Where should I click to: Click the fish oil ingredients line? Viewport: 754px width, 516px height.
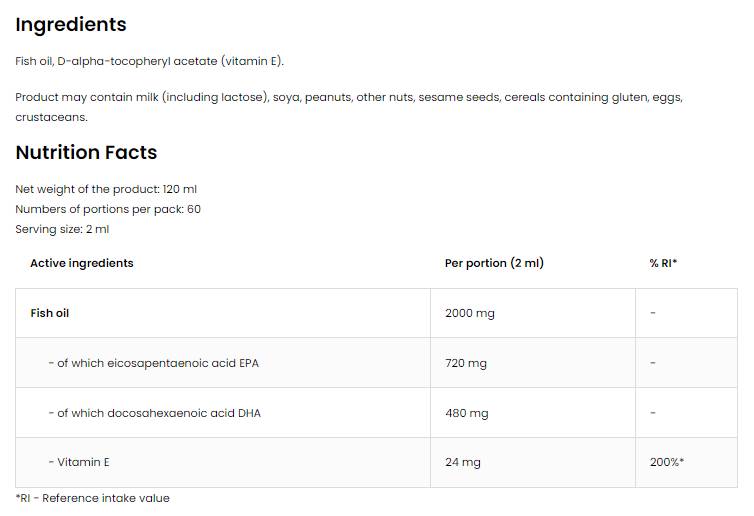150,61
